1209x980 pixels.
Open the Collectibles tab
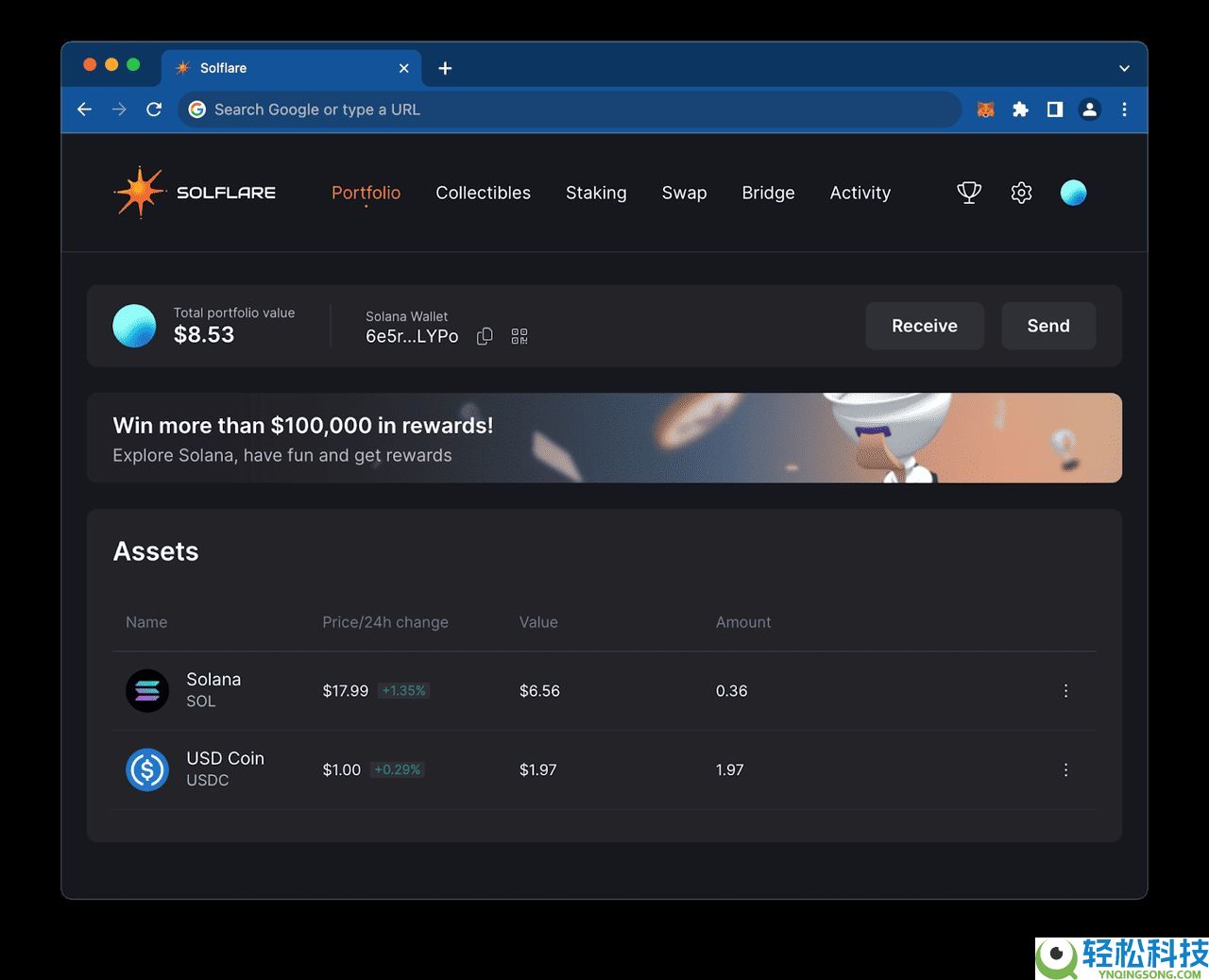click(483, 193)
